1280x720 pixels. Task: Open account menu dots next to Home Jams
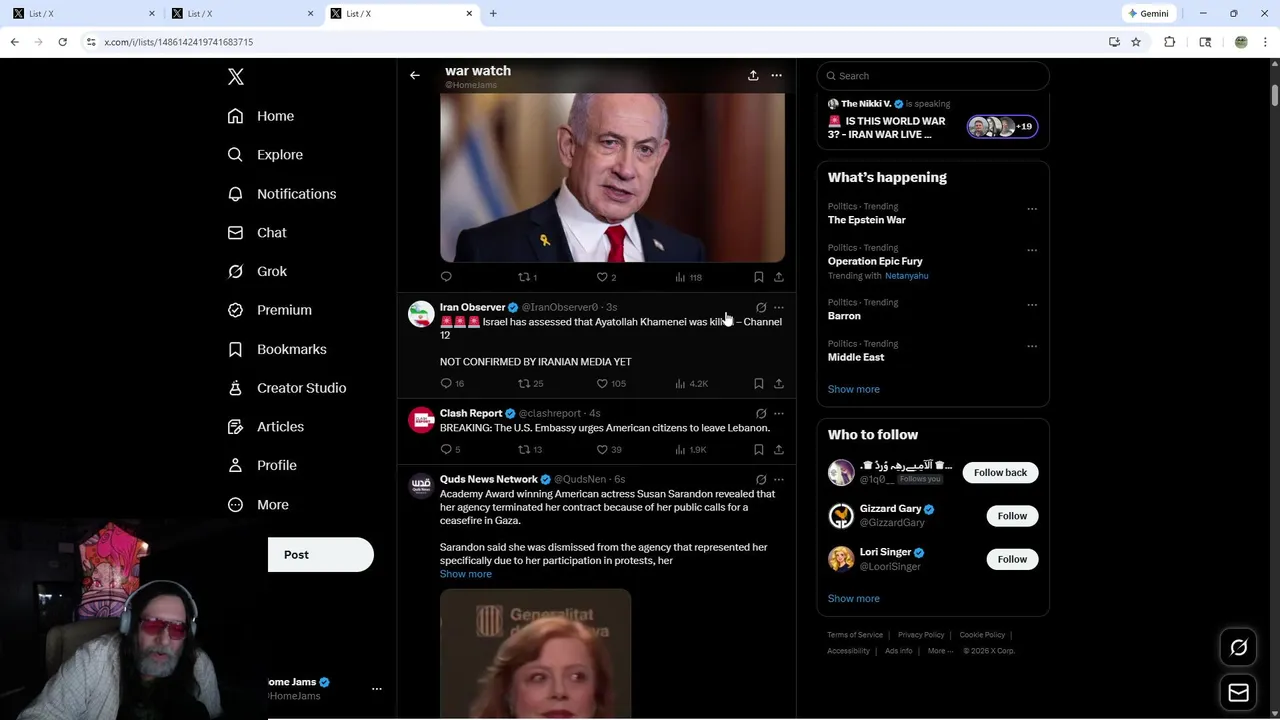(x=377, y=689)
